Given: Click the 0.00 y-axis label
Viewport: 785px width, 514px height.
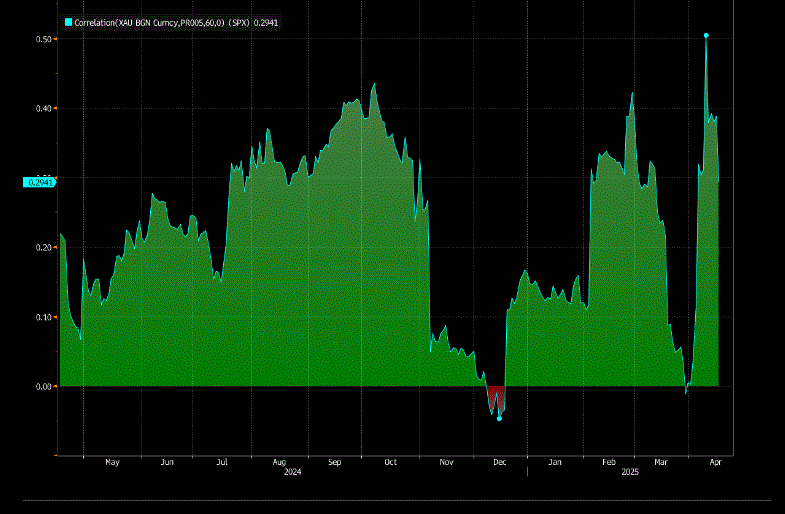Looking at the screenshot, I should click(44, 386).
